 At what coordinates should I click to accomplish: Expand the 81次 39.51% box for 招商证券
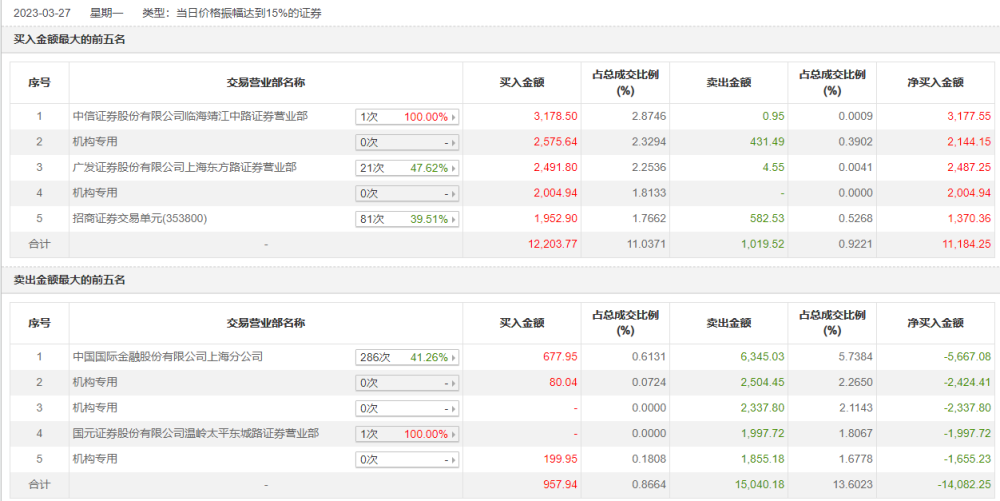[407, 219]
